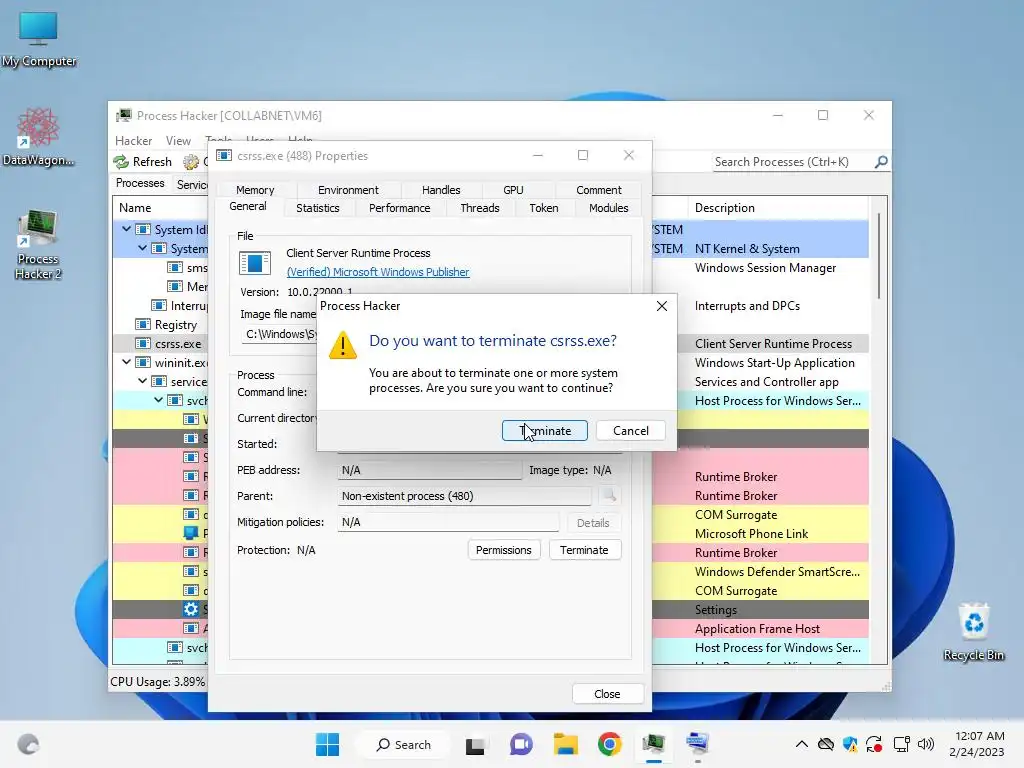Switch to the Environment tab
The width and height of the screenshot is (1024, 768).
(348, 189)
